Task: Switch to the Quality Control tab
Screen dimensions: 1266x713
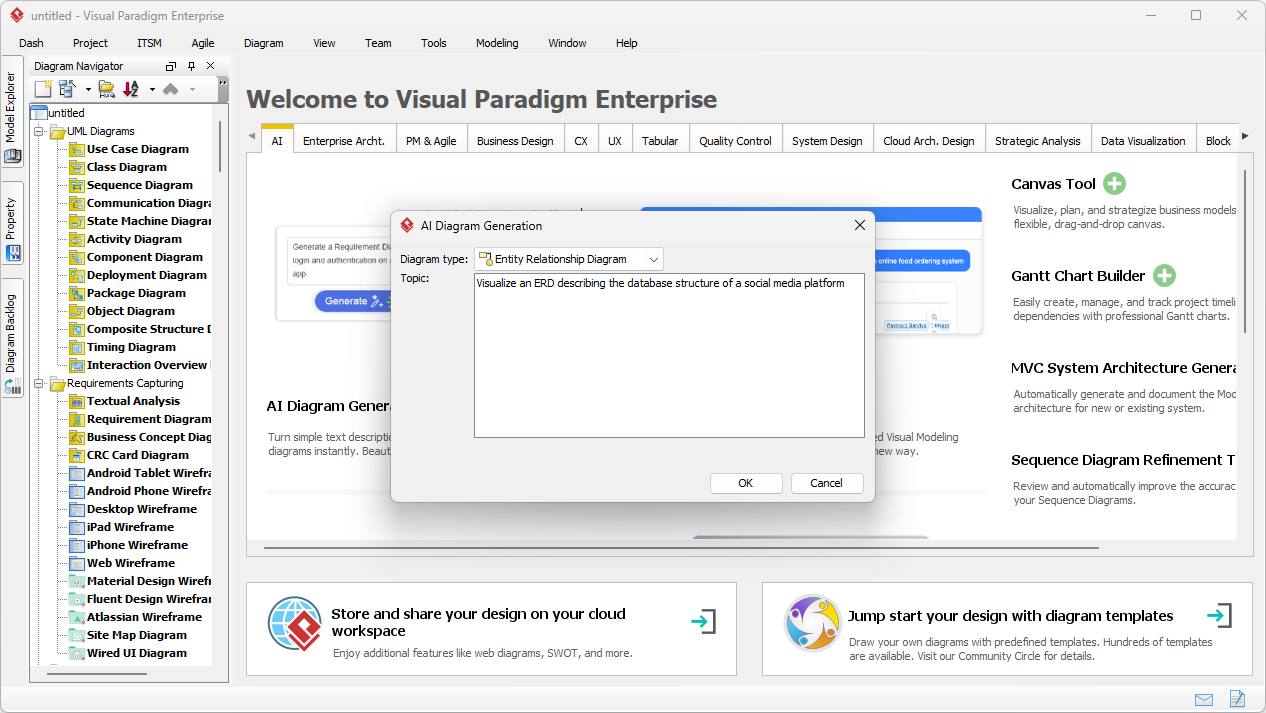Action: pos(735,139)
